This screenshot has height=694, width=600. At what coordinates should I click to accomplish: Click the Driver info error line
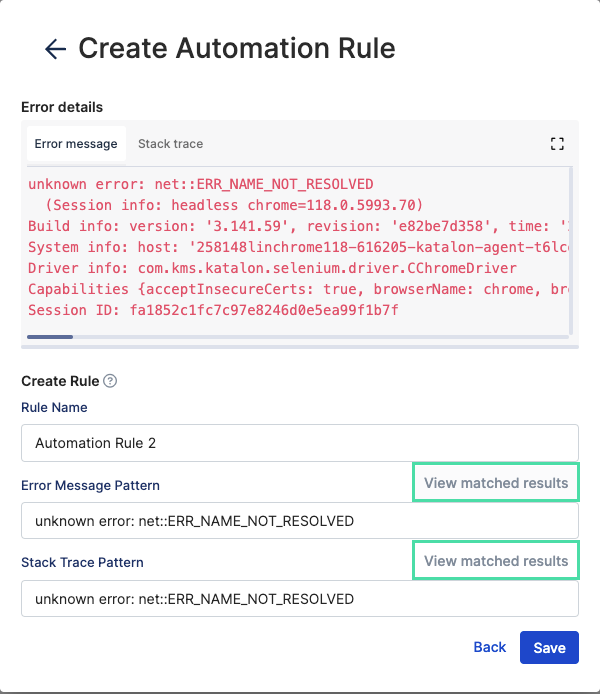pos(272,268)
